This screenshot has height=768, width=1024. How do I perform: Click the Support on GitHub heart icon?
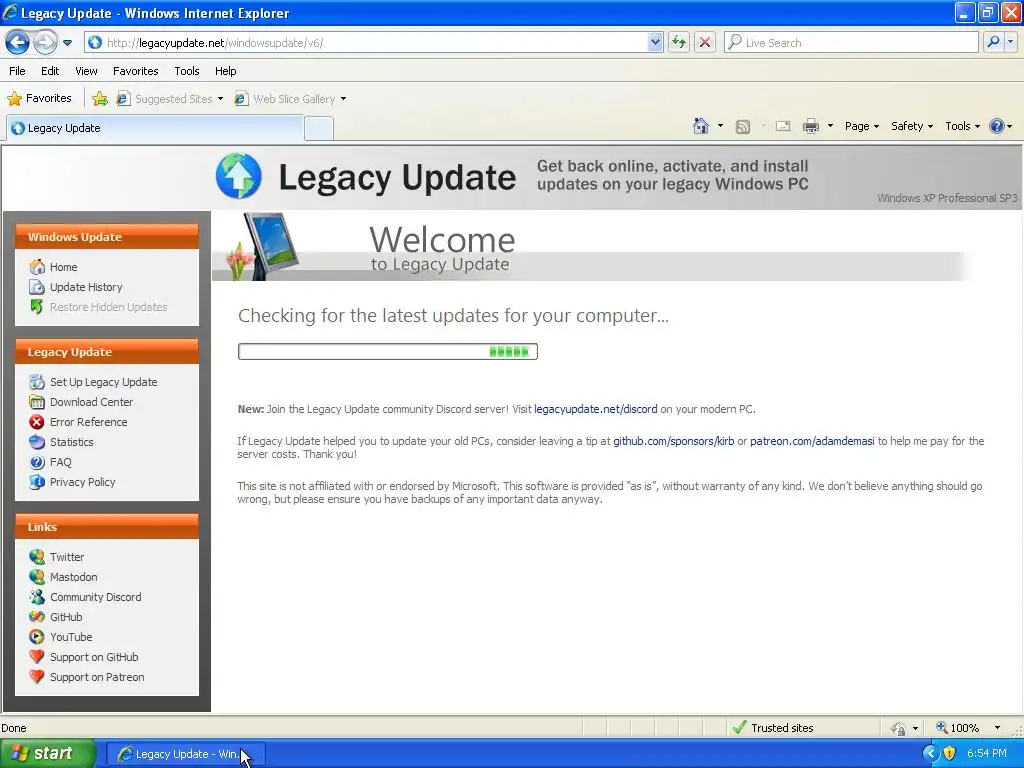37,657
